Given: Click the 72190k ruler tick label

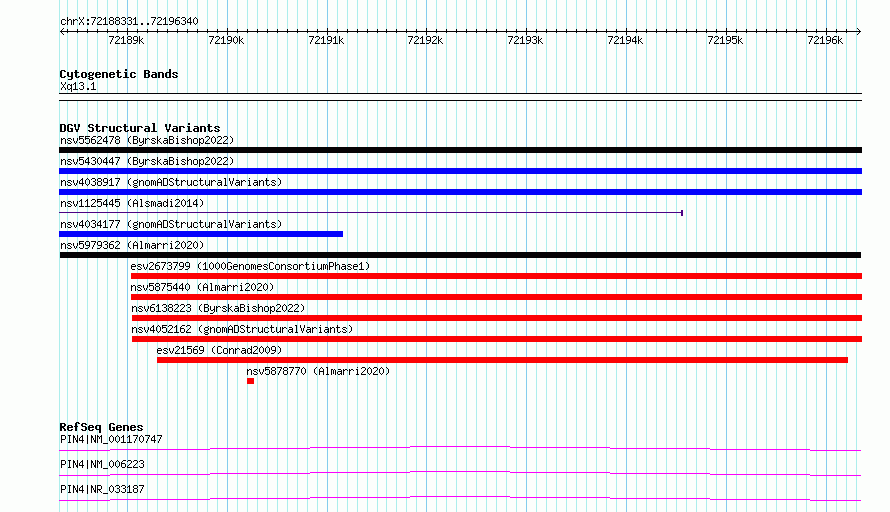Looking at the screenshot, I should 226,40.
